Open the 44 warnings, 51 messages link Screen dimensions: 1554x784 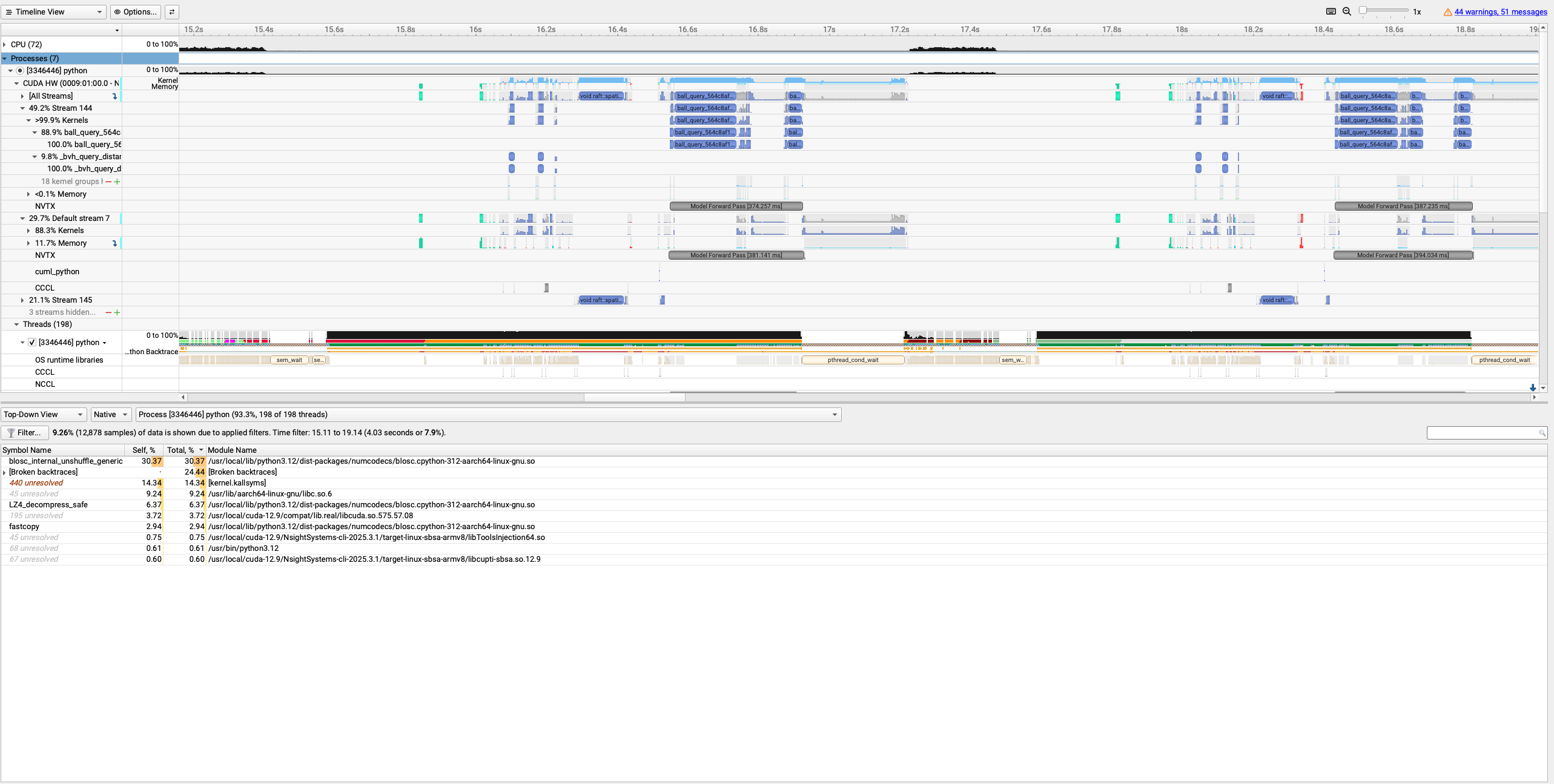1500,12
